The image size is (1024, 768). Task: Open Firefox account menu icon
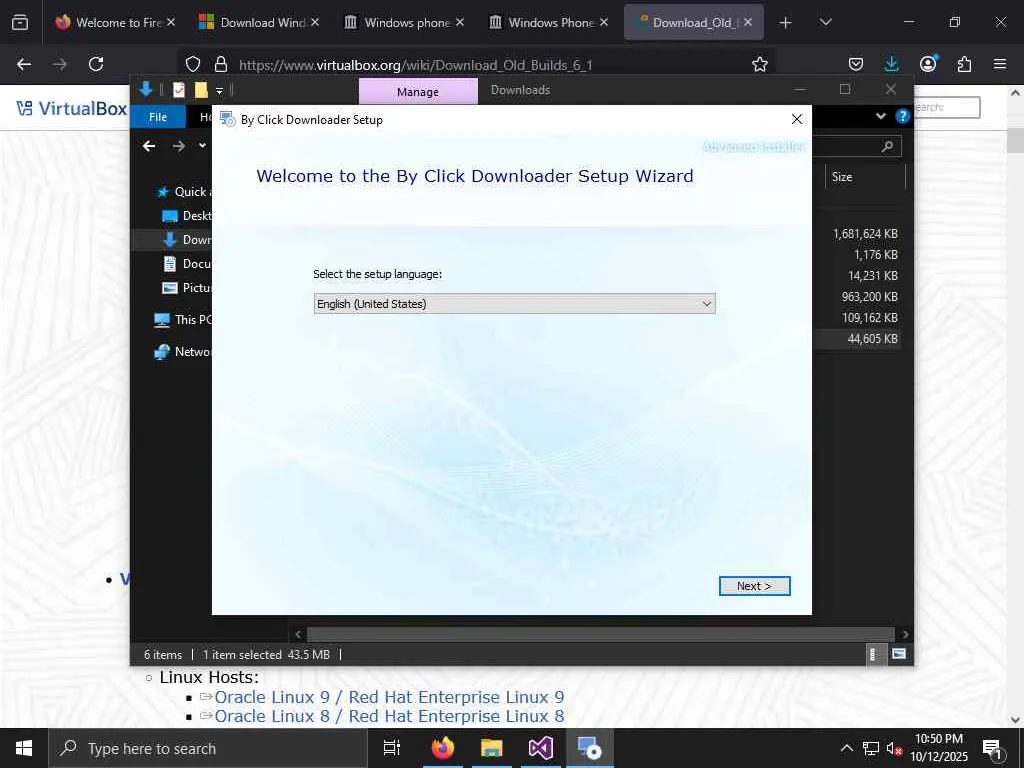point(928,64)
